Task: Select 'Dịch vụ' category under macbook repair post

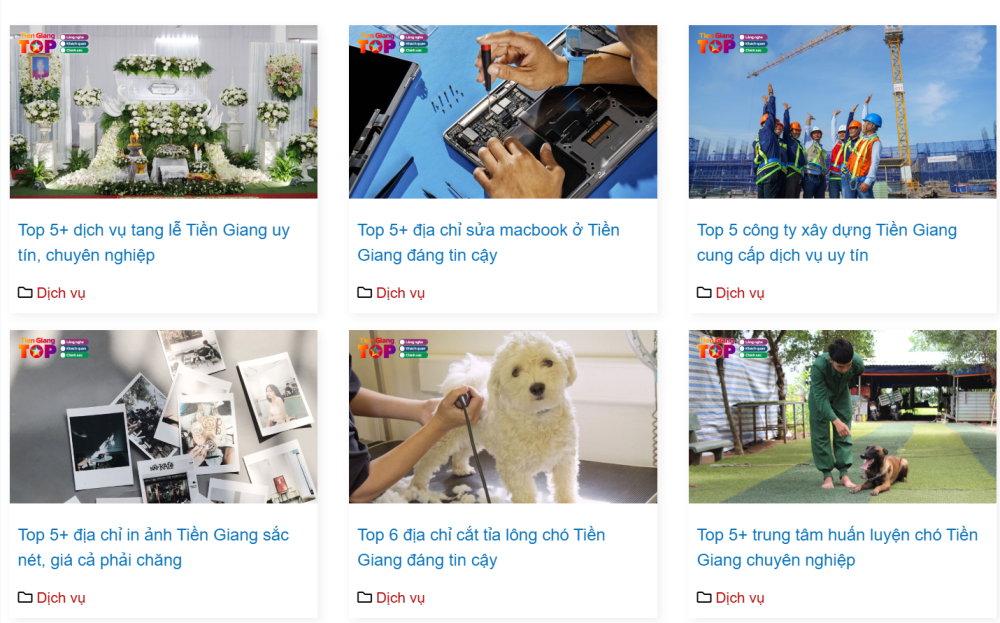Action: pyautogui.click(x=400, y=293)
